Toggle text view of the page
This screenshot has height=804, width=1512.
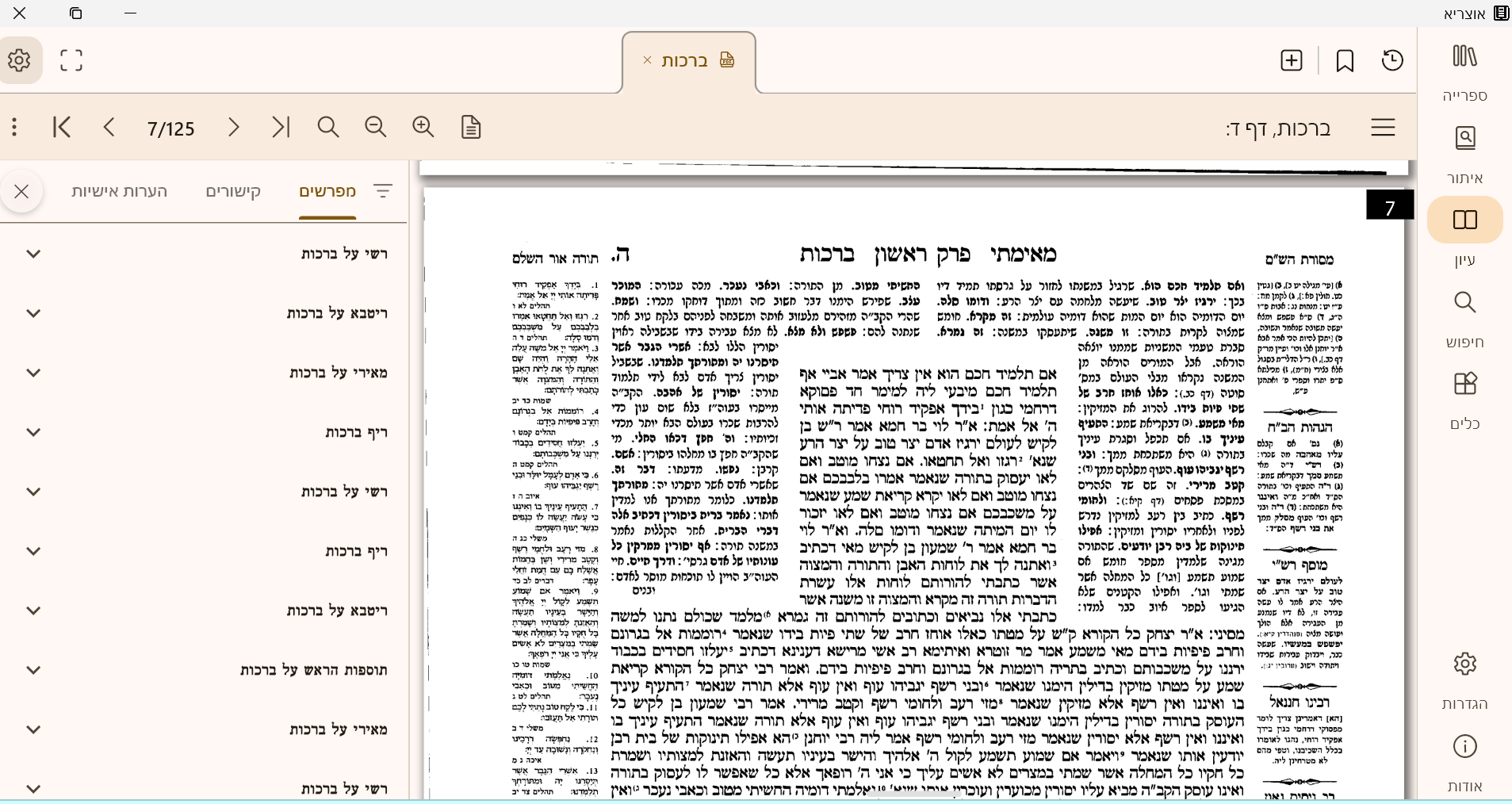coord(470,127)
